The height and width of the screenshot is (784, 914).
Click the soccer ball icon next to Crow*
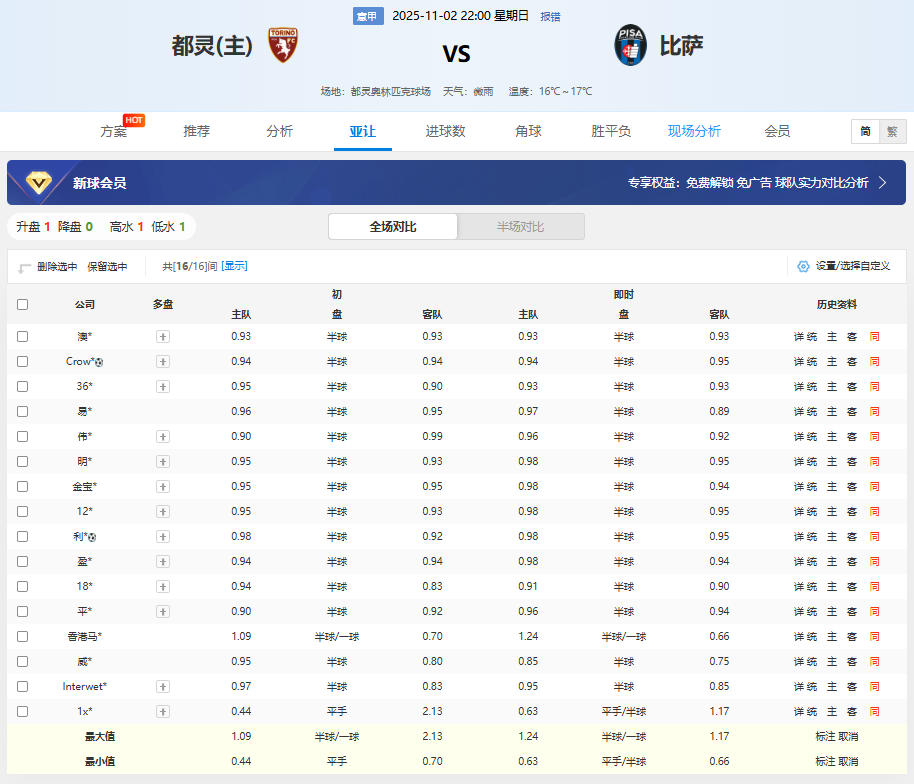(99, 362)
